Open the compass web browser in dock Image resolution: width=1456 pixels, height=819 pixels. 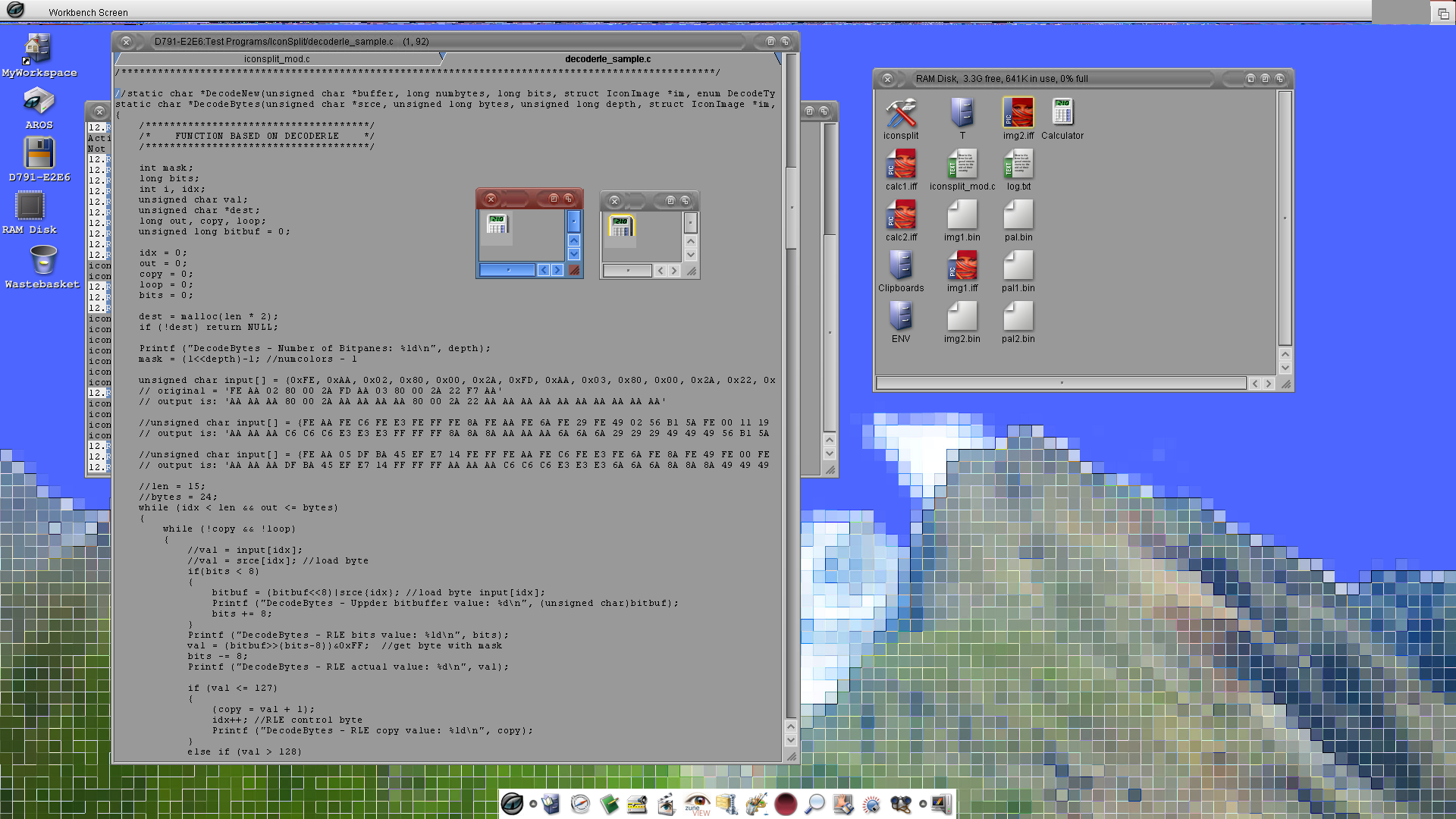click(580, 804)
